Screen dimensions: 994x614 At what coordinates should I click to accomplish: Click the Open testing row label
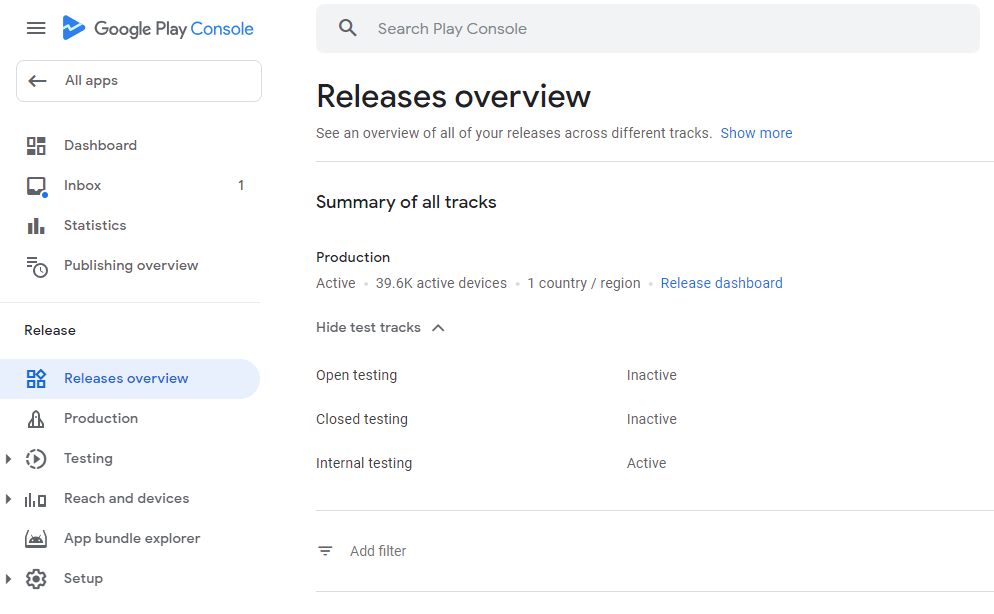click(356, 375)
